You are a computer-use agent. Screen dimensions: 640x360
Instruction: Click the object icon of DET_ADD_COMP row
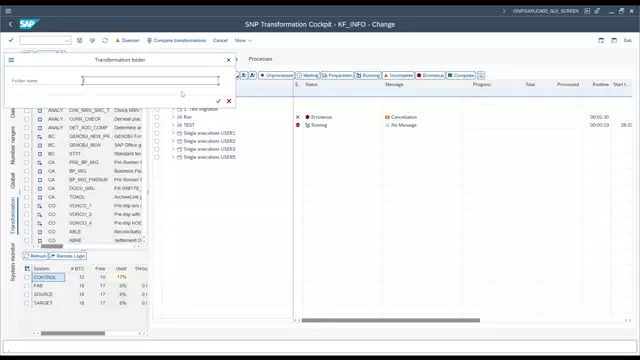pos(40,128)
